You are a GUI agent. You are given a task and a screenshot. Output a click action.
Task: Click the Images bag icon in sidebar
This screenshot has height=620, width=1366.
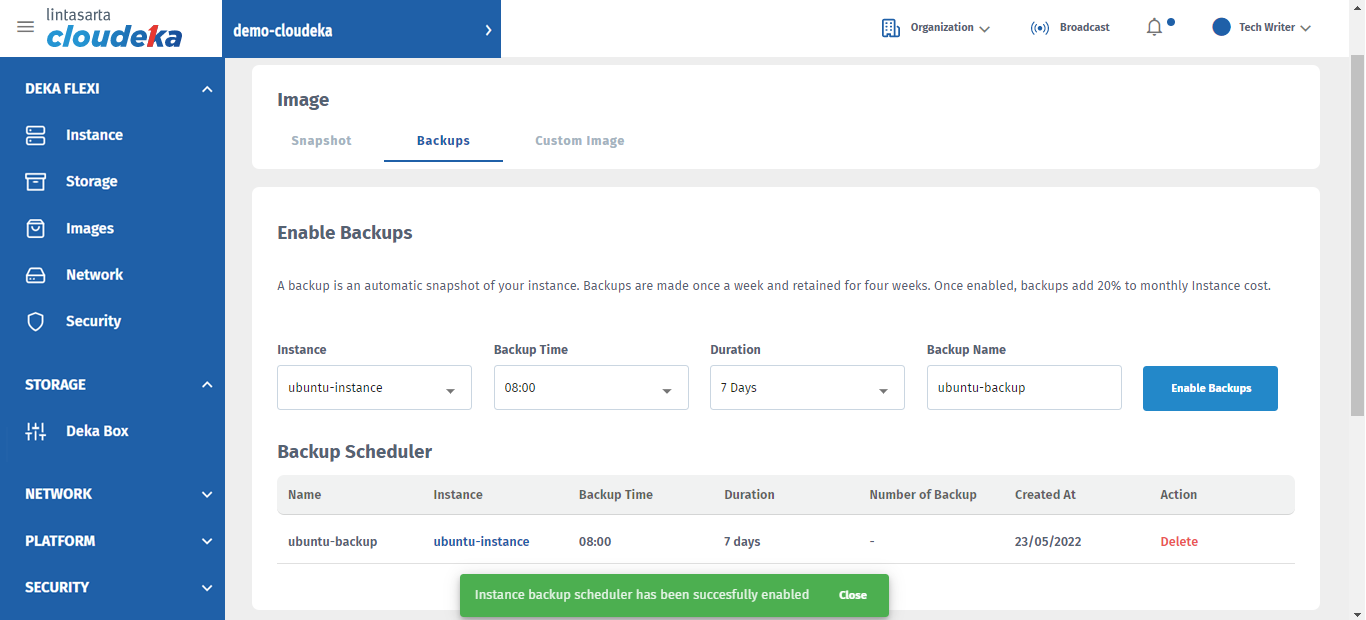click(x=36, y=229)
